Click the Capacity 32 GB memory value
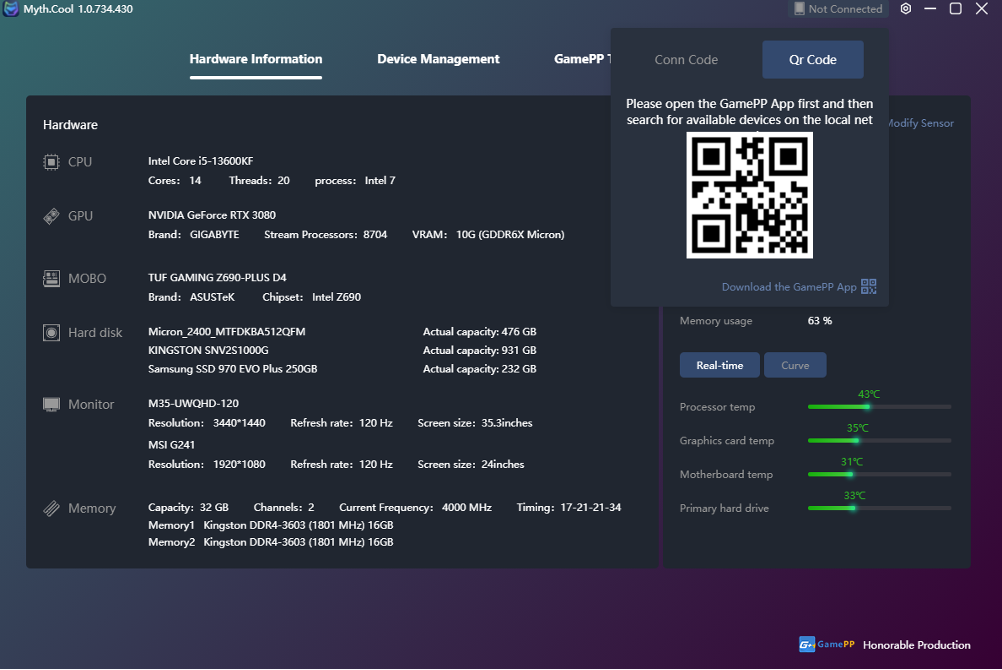Image resolution: width=1002 pixels, height=670 pixels. click(213, 508)
